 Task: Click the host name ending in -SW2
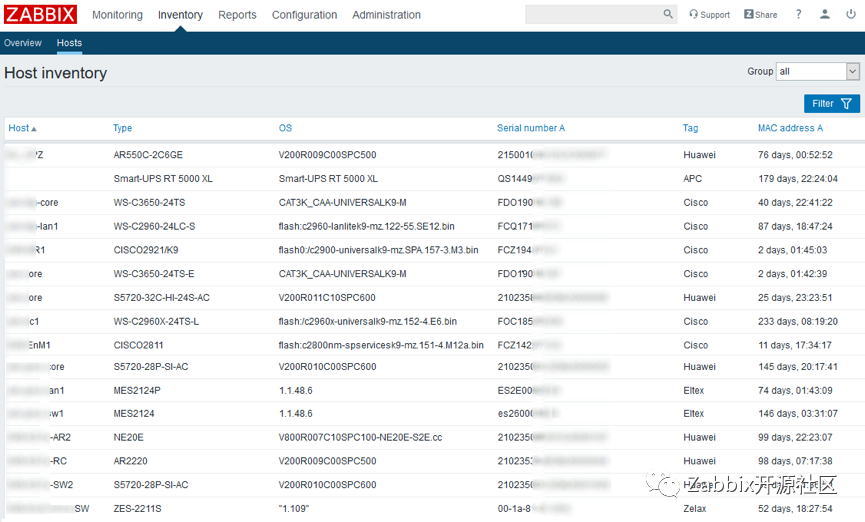point(40,484)
